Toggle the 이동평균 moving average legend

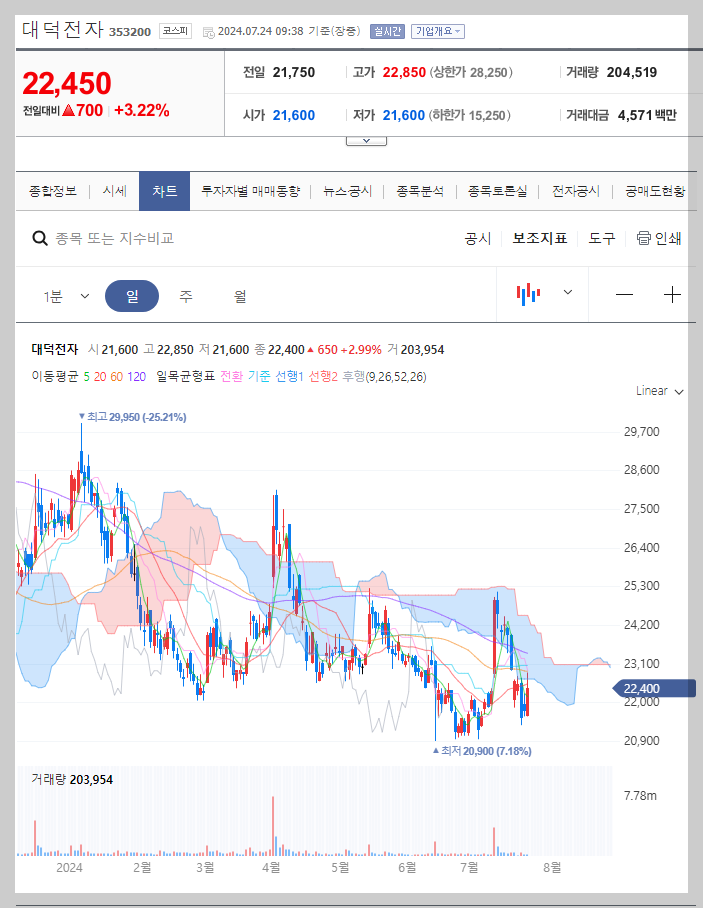pos(58,376)
